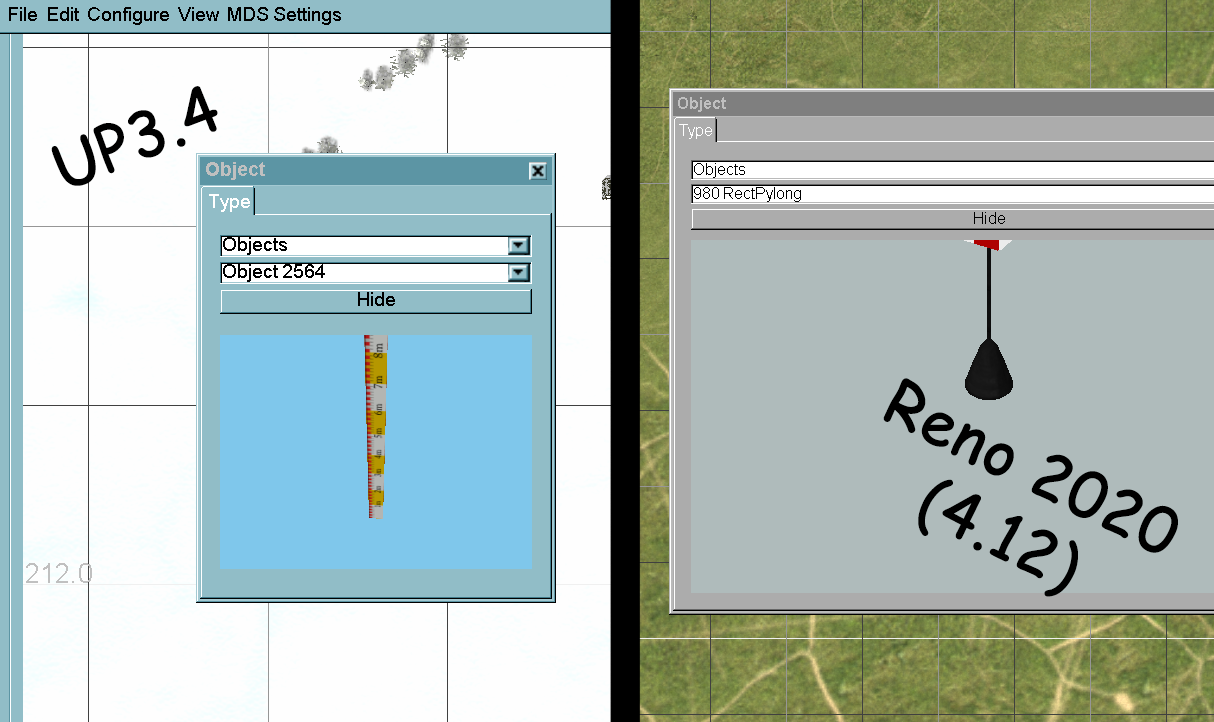This screenshot has height=722, width=1214.
Task: Select the Type tab in Reno 2020 Object window
Action: coord(696,130)
